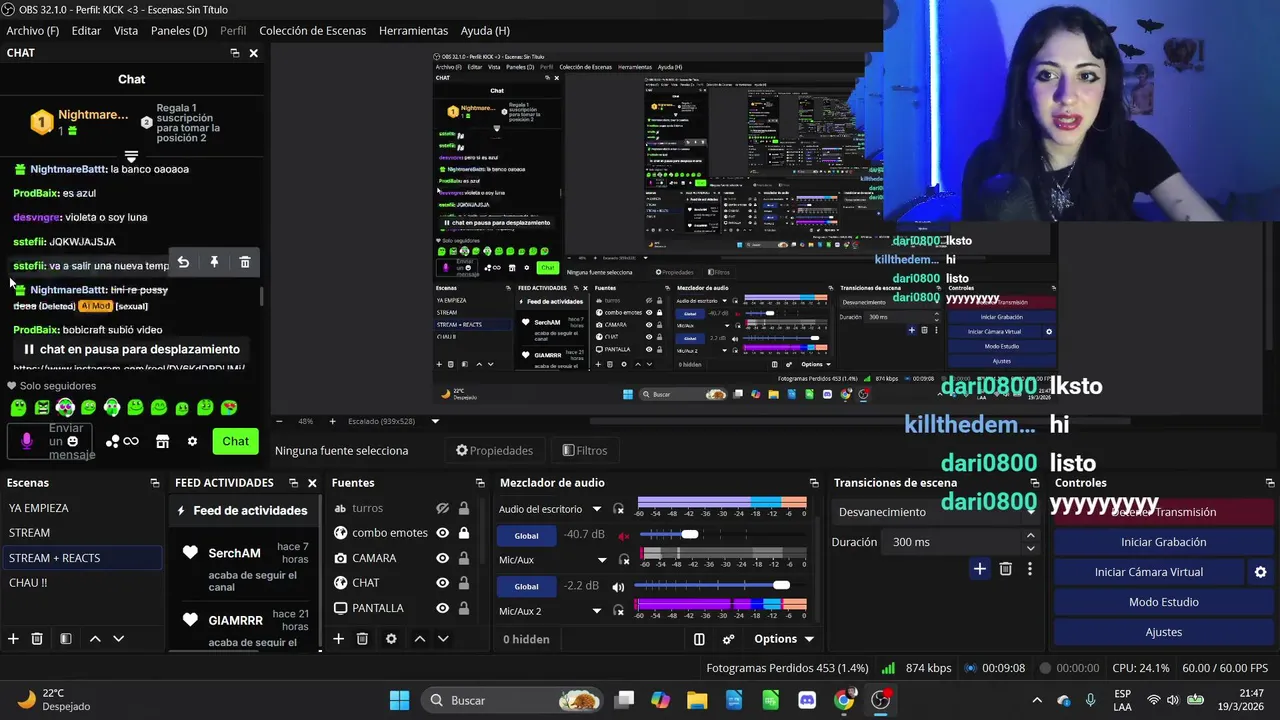Image resolution: width=1280 pixels, height=720 pixels.
Task: Add a new source in Fuentes panel
Action: [x=338, y=639]
